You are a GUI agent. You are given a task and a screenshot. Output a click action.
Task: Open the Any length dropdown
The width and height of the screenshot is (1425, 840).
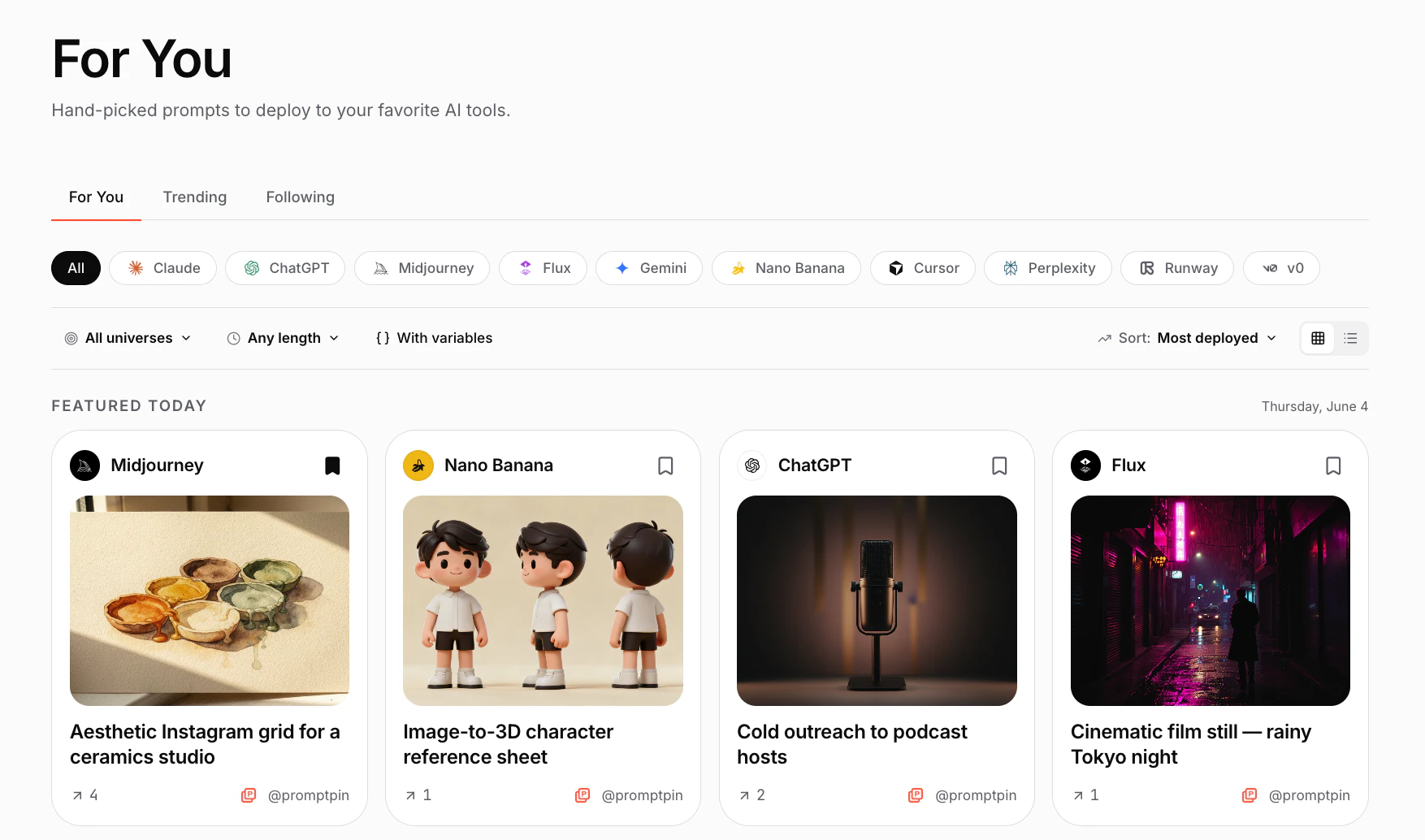click(283, 338)
